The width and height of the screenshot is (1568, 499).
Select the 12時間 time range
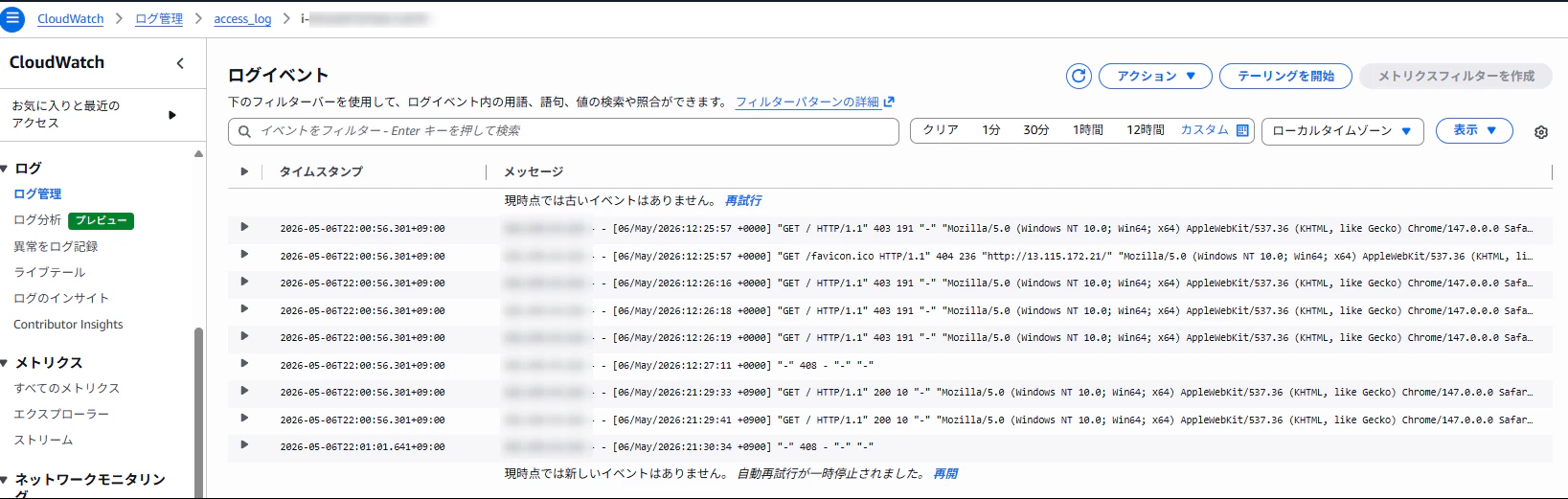coord(1146,130)
